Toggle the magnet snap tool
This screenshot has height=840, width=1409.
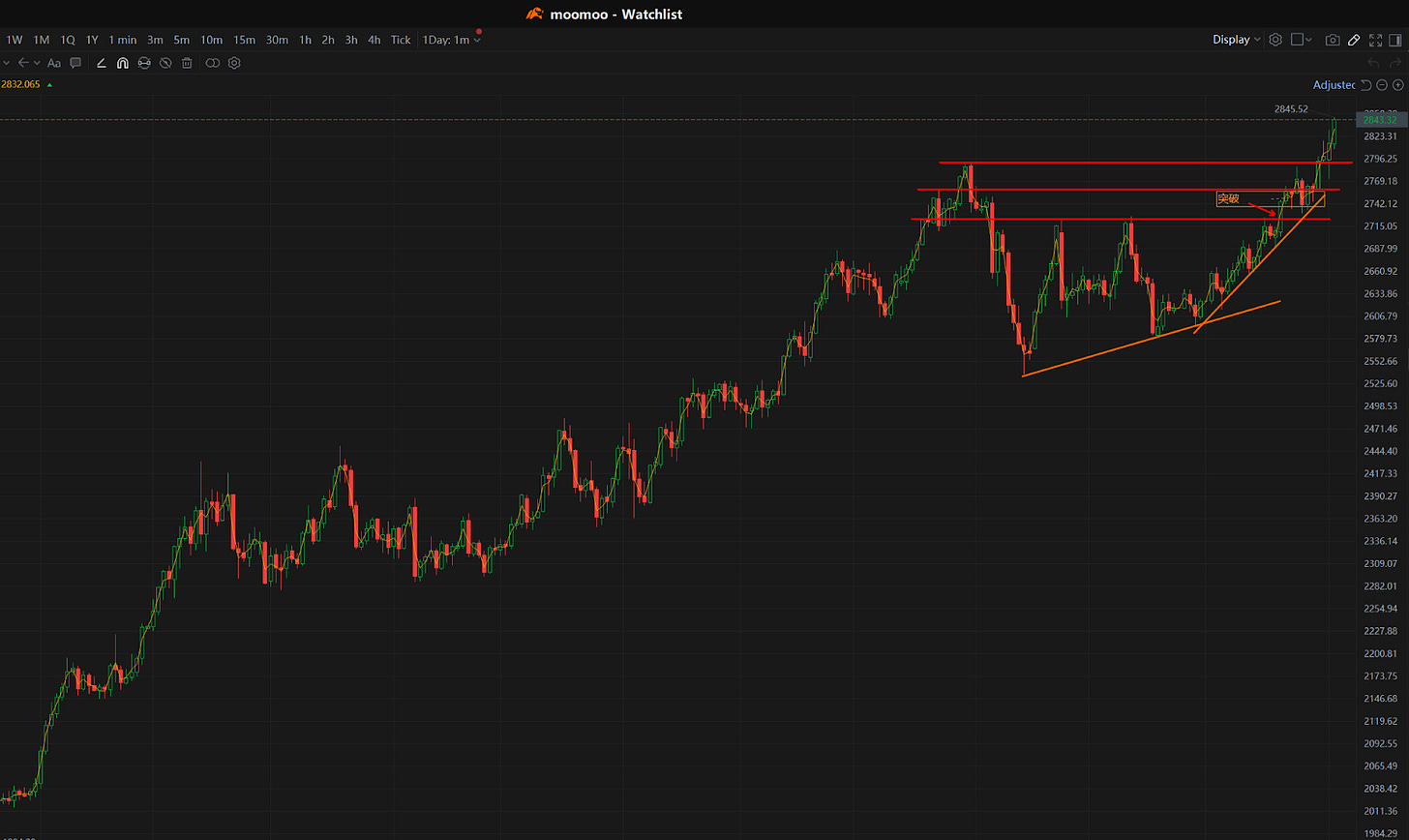click(123, 63)
